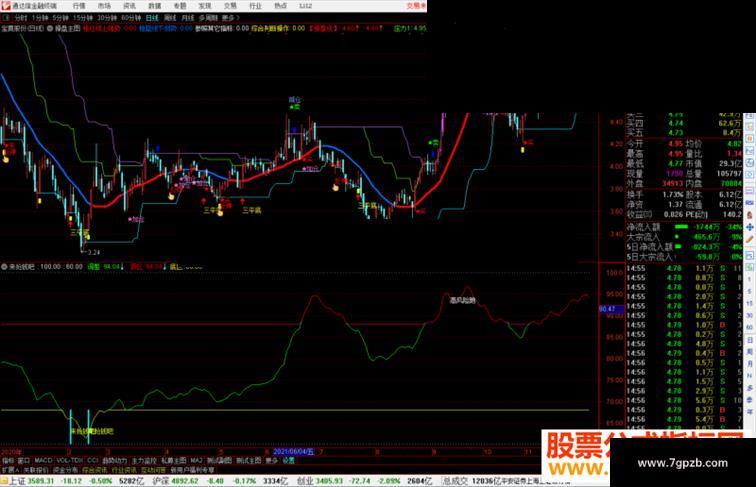The image size is (756, 487).
Task: Open the 市场 menu
Action: pos(104,6)
